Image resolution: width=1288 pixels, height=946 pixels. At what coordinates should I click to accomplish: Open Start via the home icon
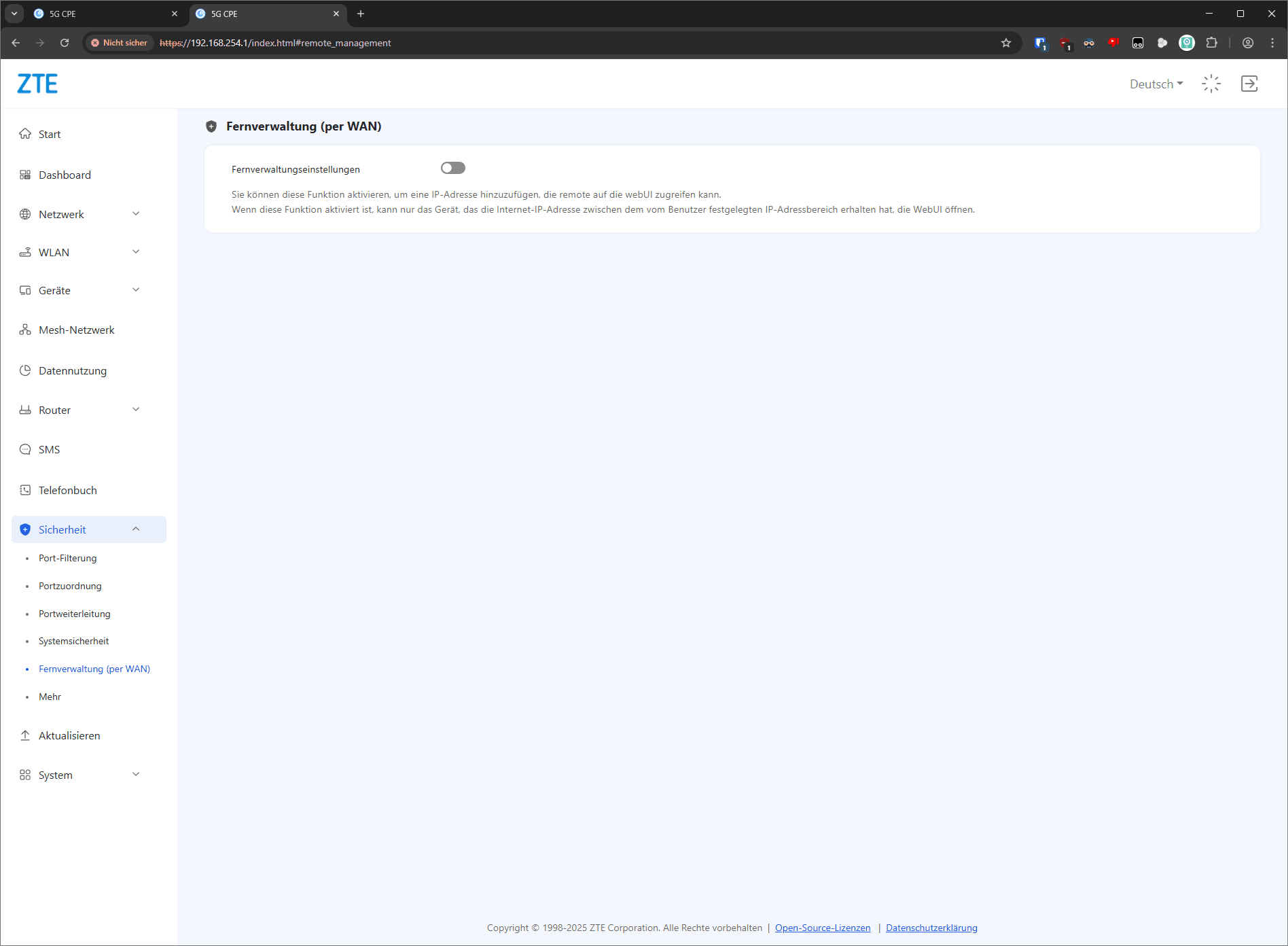25,134
